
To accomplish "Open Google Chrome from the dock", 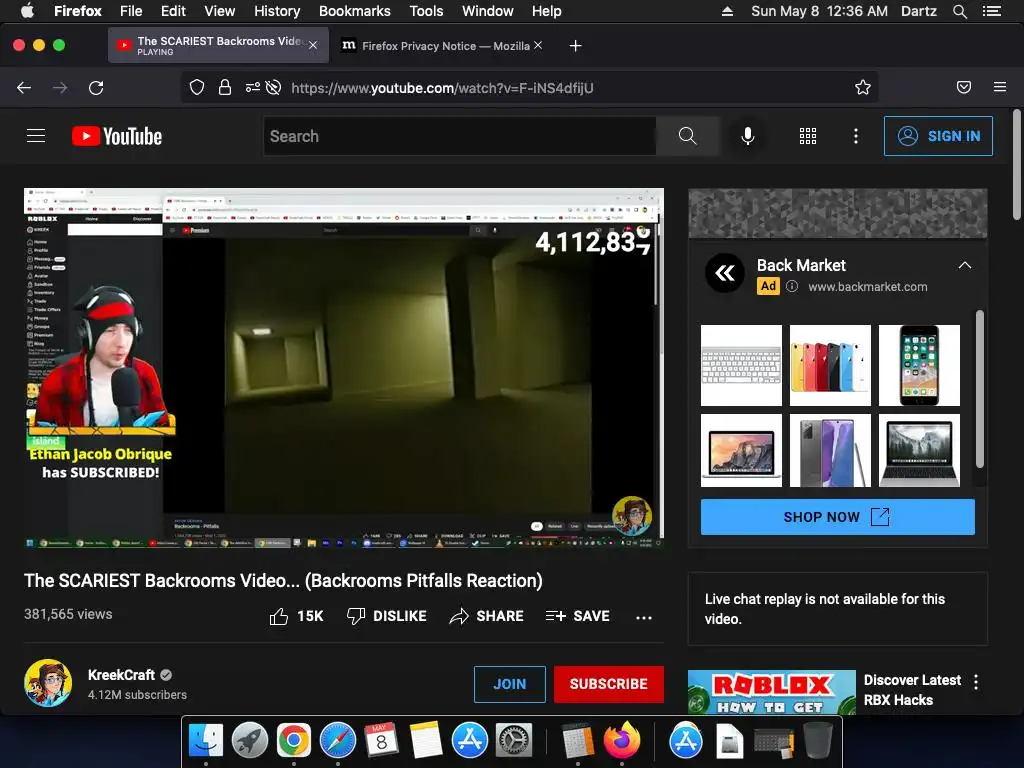I will coord(293,741).
